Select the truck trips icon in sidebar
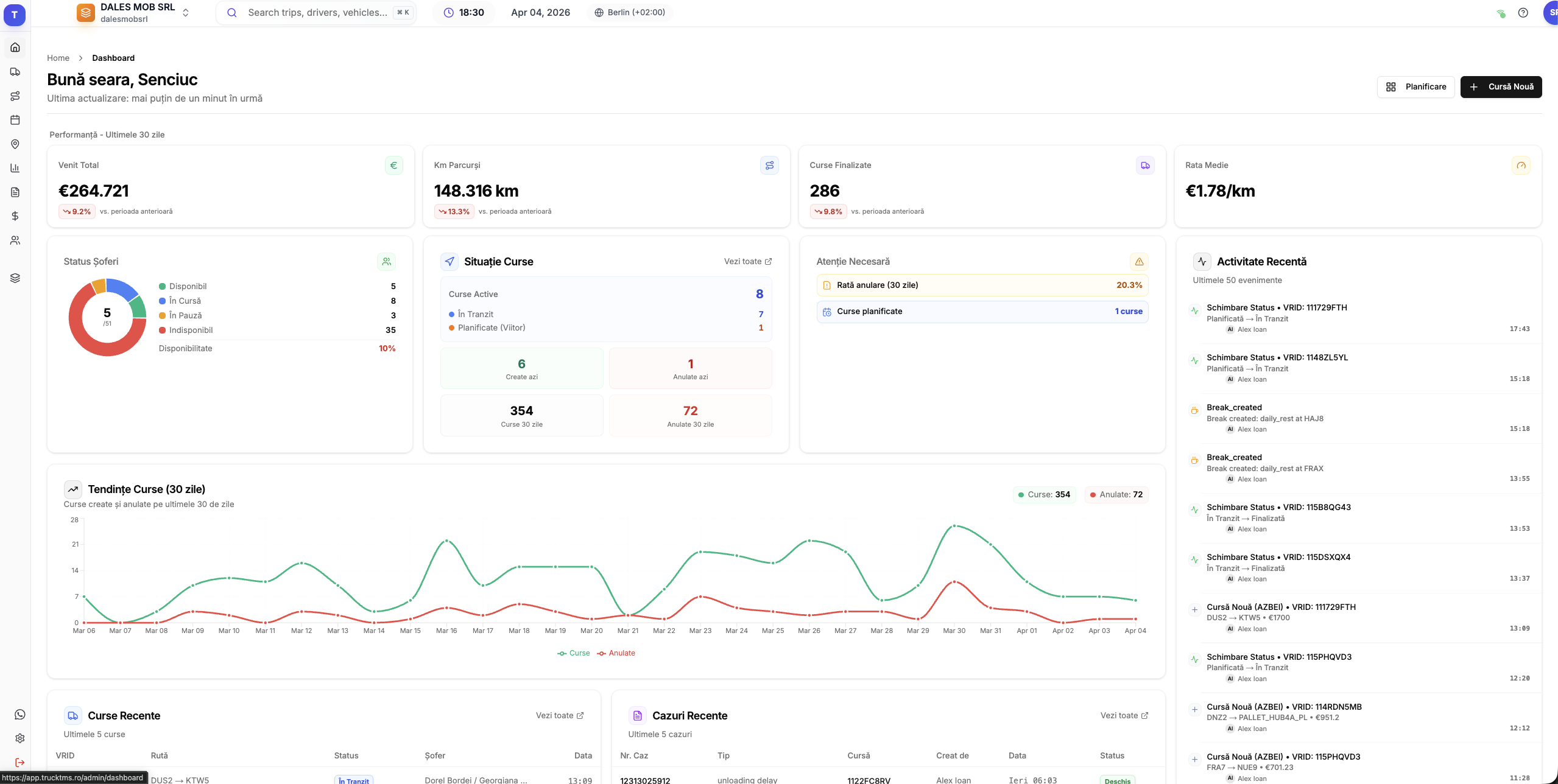 (15, 71)
